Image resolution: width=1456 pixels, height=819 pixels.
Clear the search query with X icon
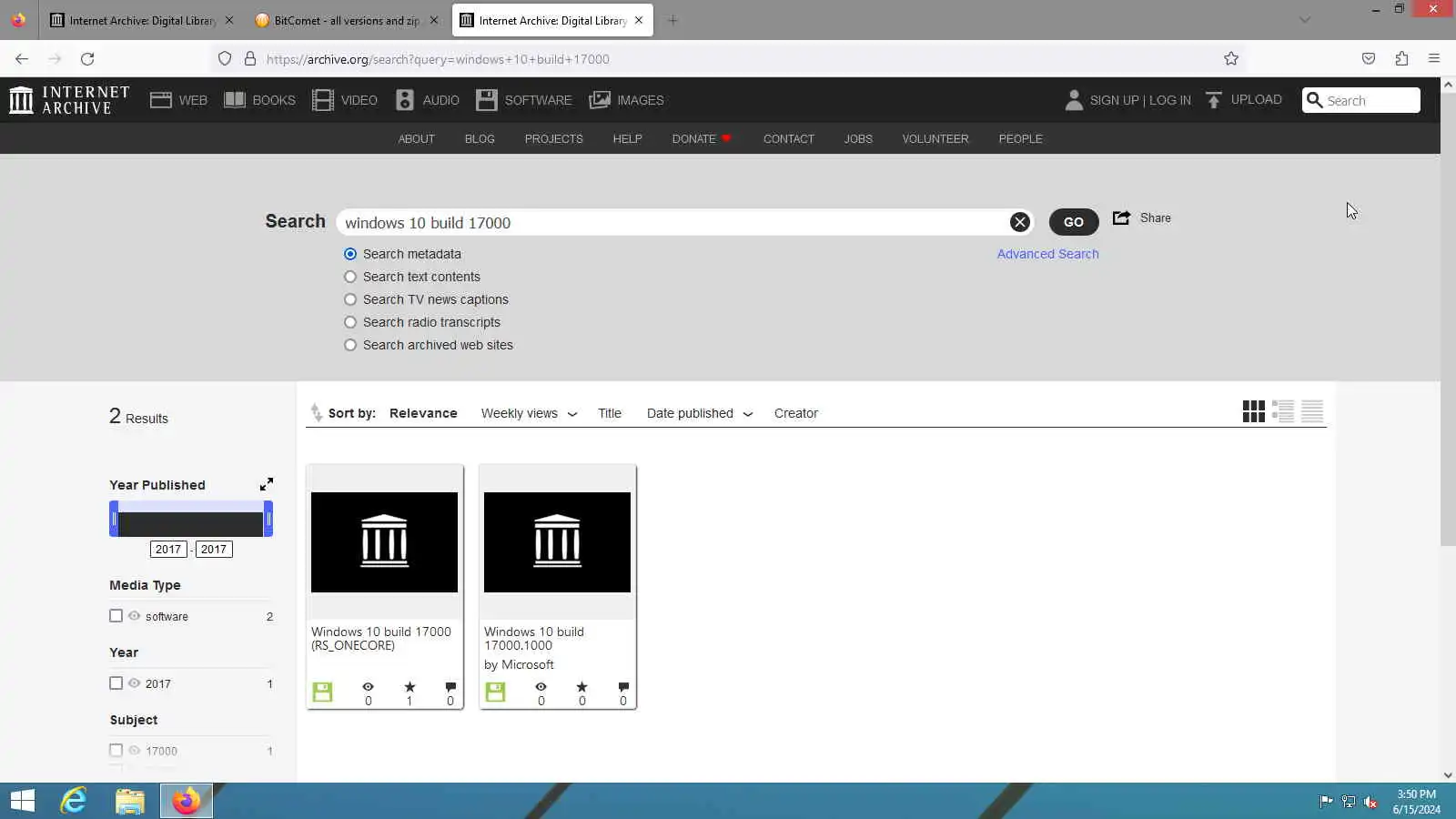[1020, 222]
